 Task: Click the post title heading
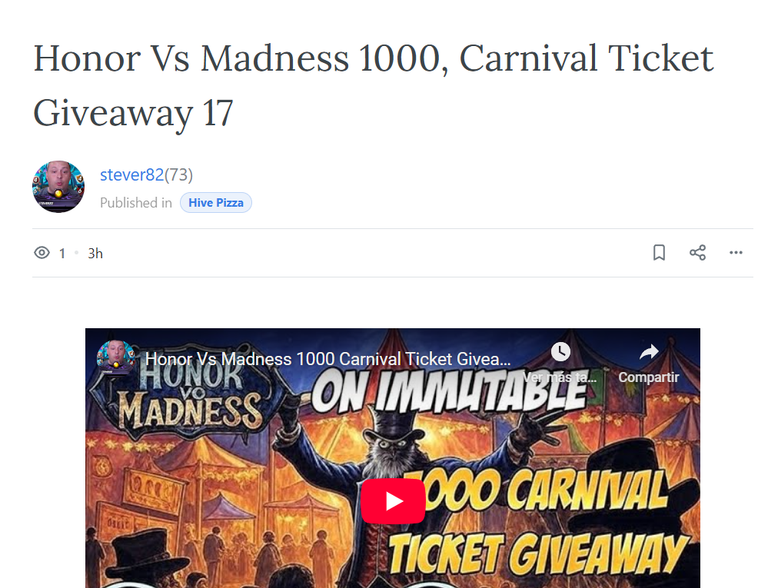click(373, 85)
